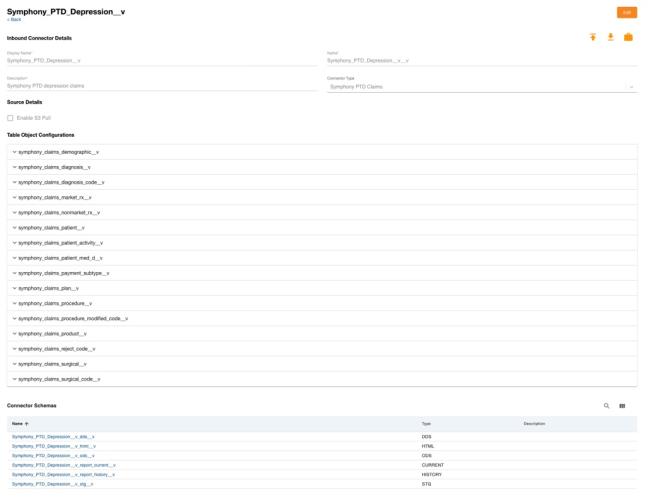Screen dimensions: 650x498
Task: Expand symphony_claims_demographic__v table configuration
Action: [15, 152]
